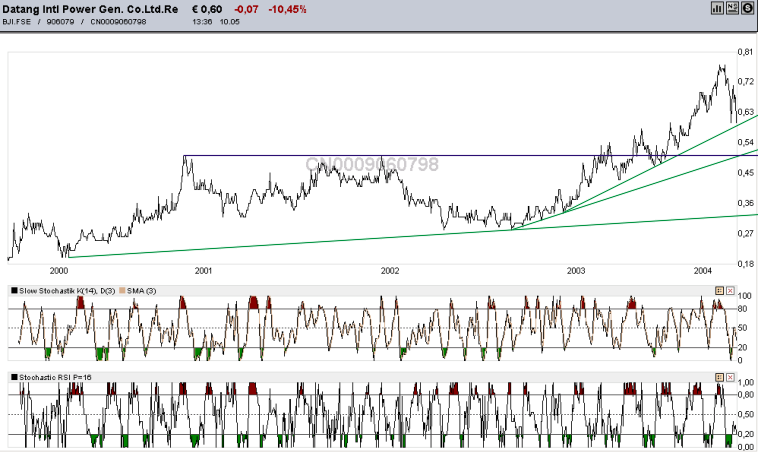Open the bar chart view icon
The image size is (758, 453).
point(717,8)
